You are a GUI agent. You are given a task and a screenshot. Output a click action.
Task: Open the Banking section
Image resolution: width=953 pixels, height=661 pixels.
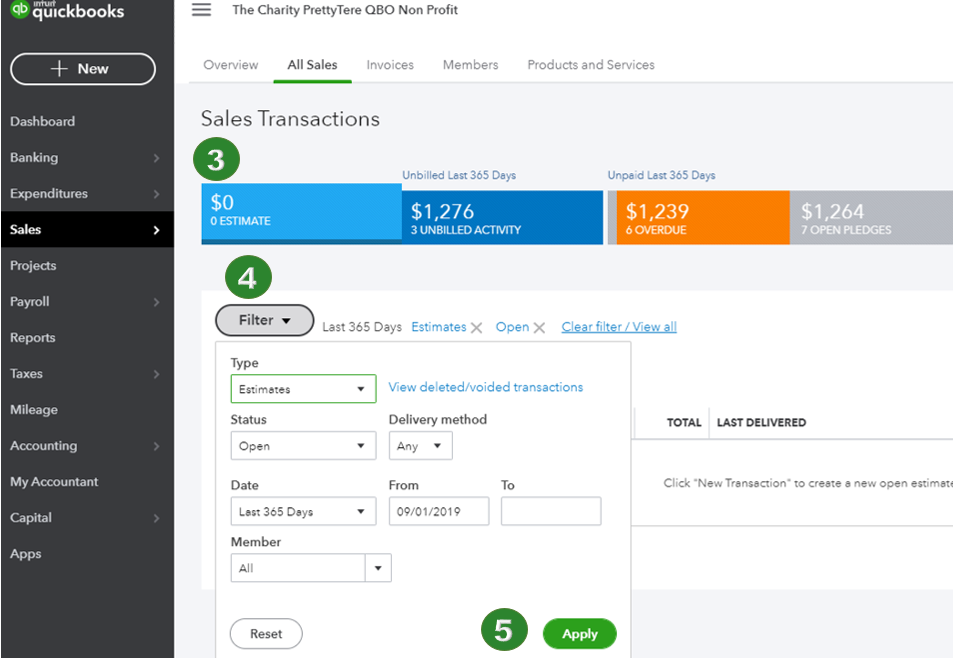(34, 157)
